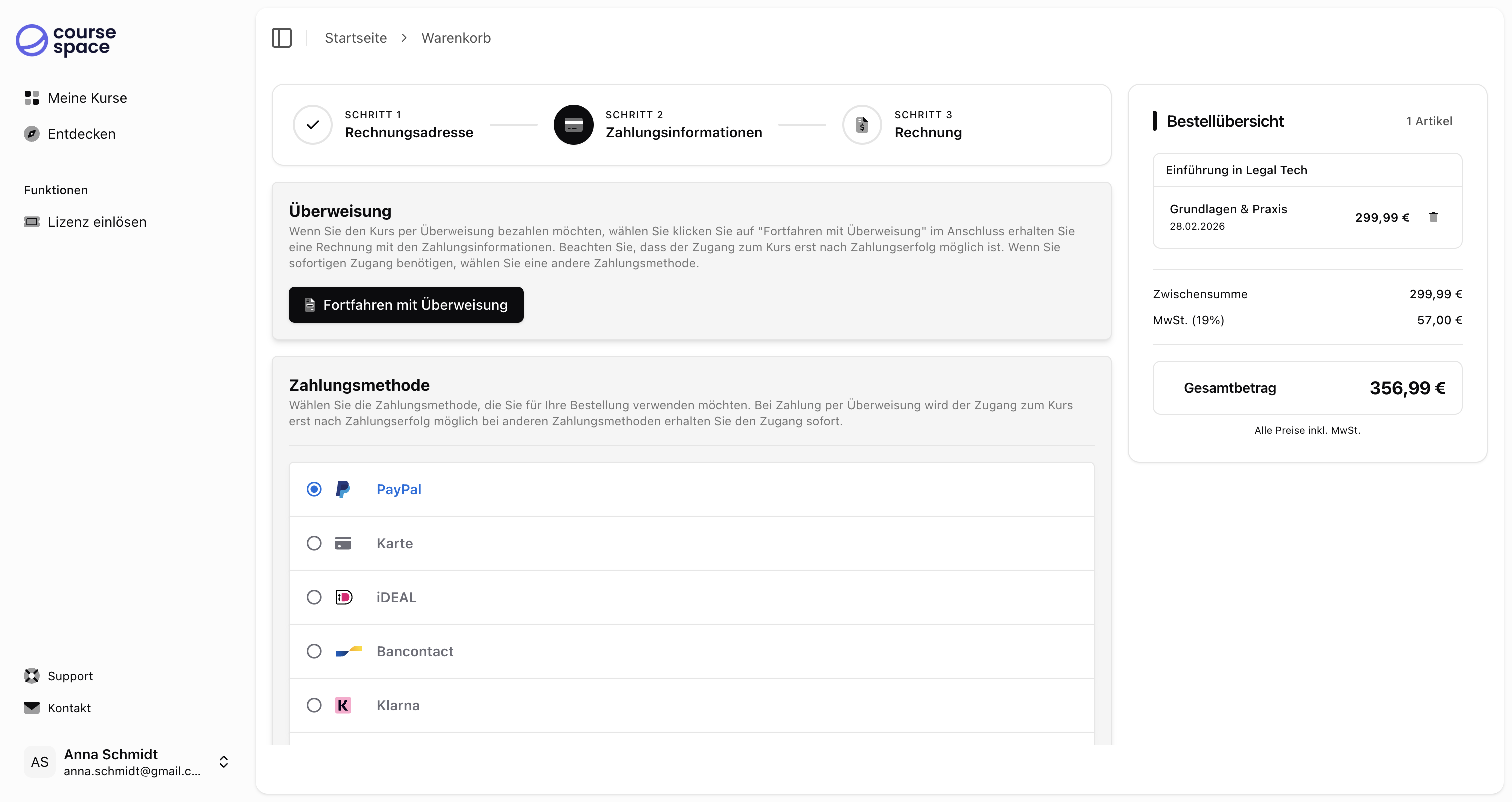Click the Schritt 2 credit card icon
Image resolution: width=1512 pixels, height=802 pixels.
pos(573,125)
